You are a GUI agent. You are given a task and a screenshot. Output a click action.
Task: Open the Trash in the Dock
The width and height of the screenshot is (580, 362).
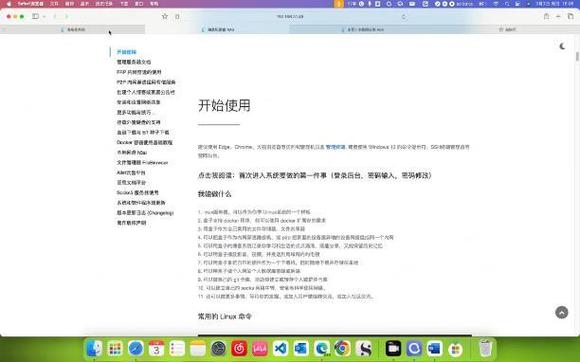click(x=485, y=348)
